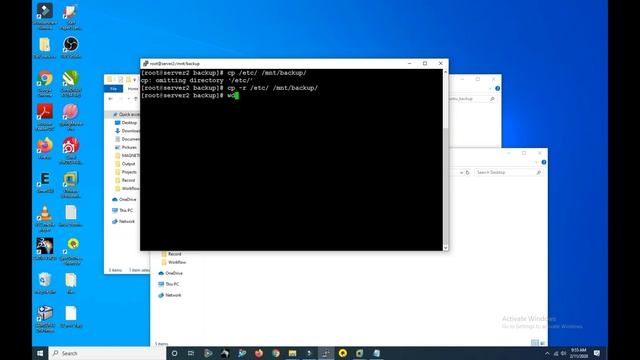Open the red camera app desktop shortcut
Screen dimensions: 640x360
71,151
